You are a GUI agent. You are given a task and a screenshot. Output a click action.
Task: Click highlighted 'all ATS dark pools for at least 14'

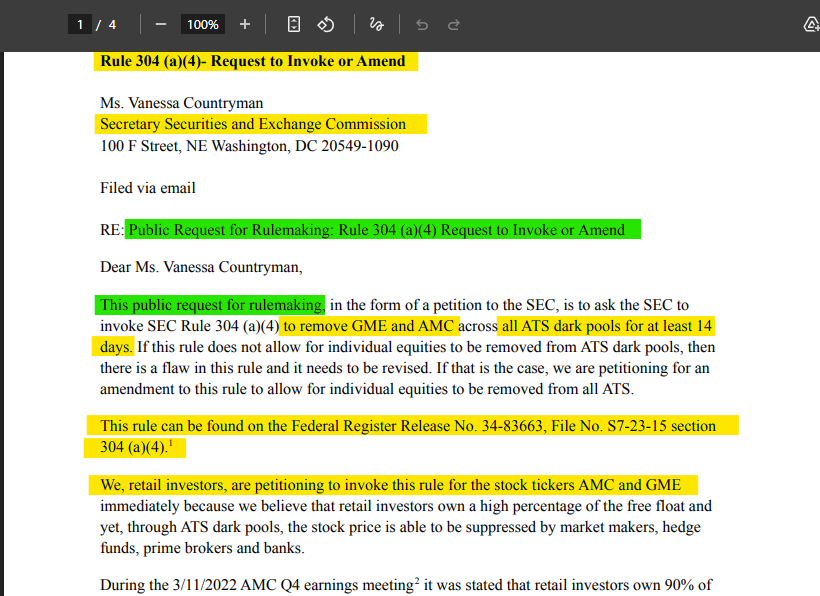click(607, 326)
